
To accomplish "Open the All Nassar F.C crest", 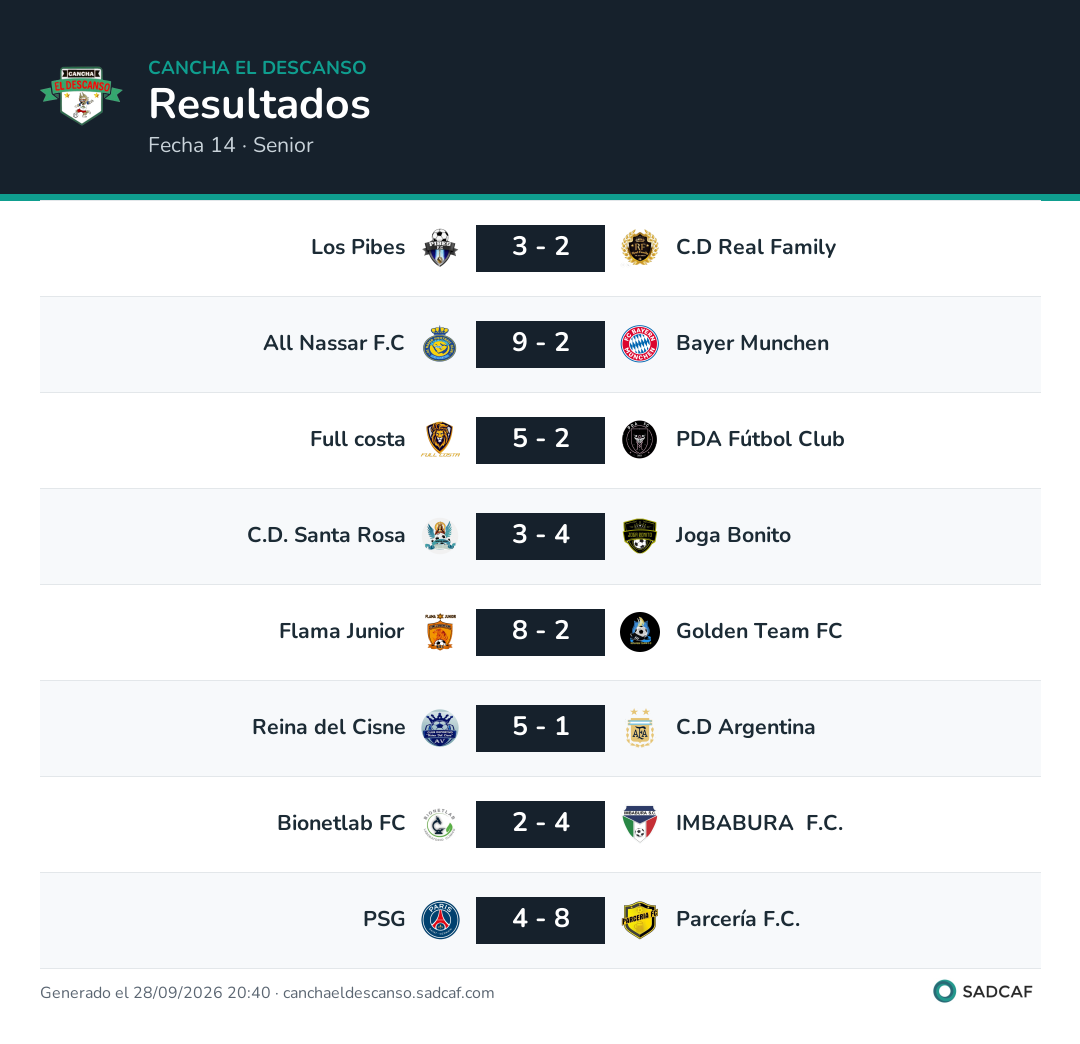I will tap(439, 344).
